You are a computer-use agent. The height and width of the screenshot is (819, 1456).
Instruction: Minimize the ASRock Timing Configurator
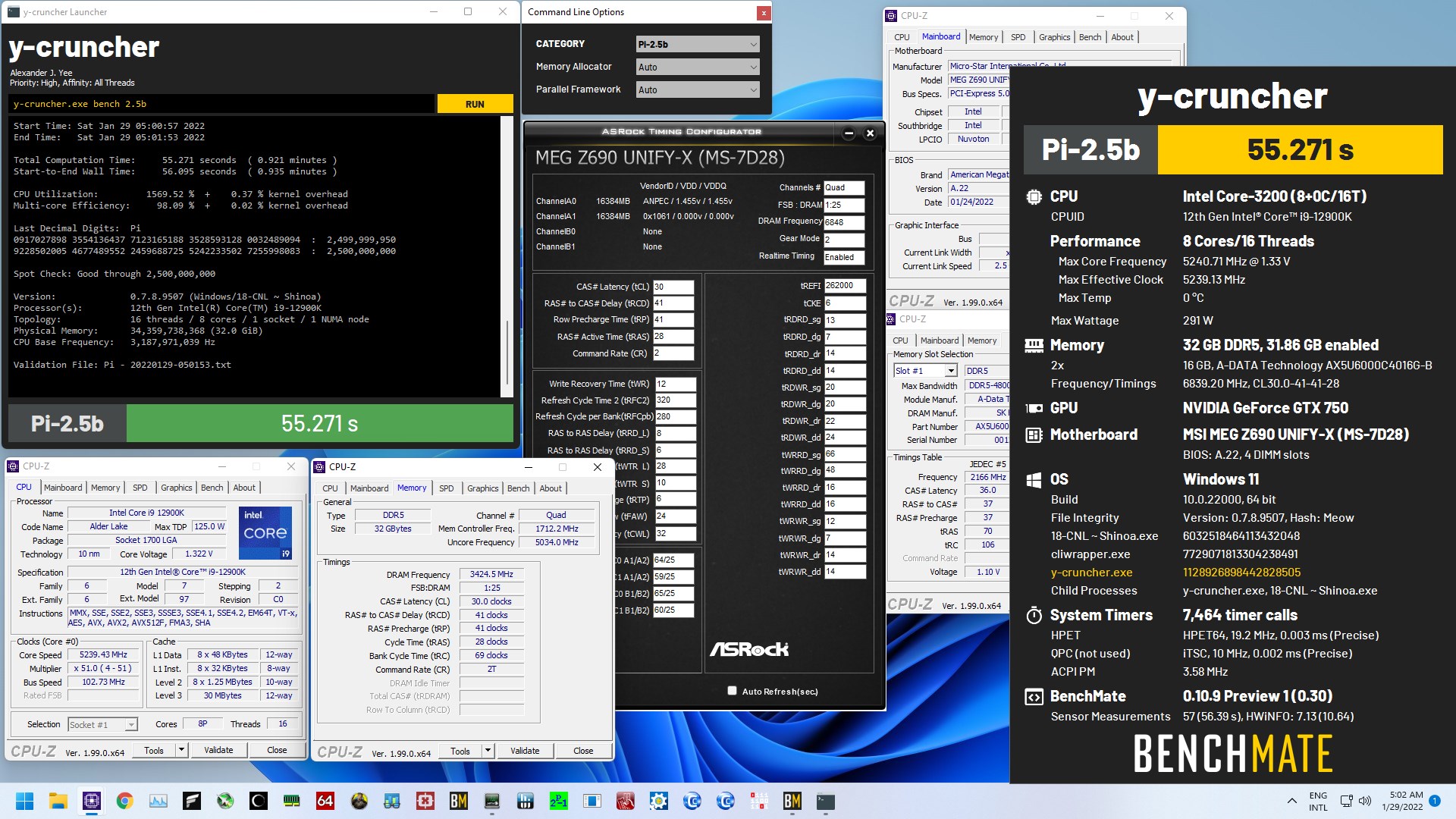click(x=849, y=133)
